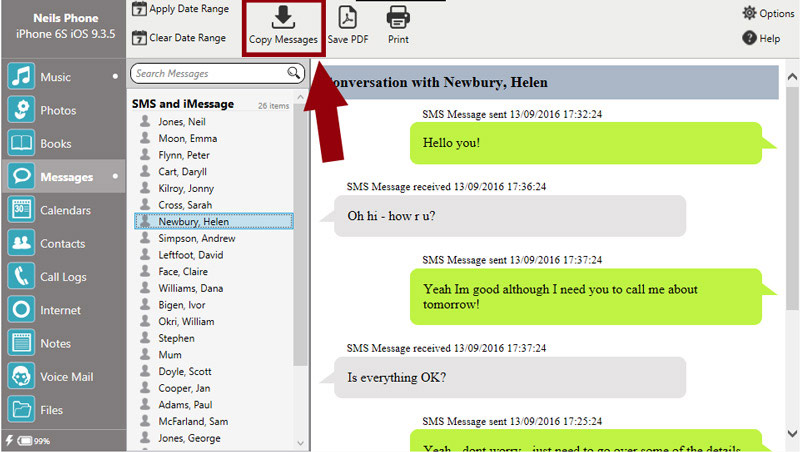
Task: Select the Photos sidebar label
Action: click(58, 110)
